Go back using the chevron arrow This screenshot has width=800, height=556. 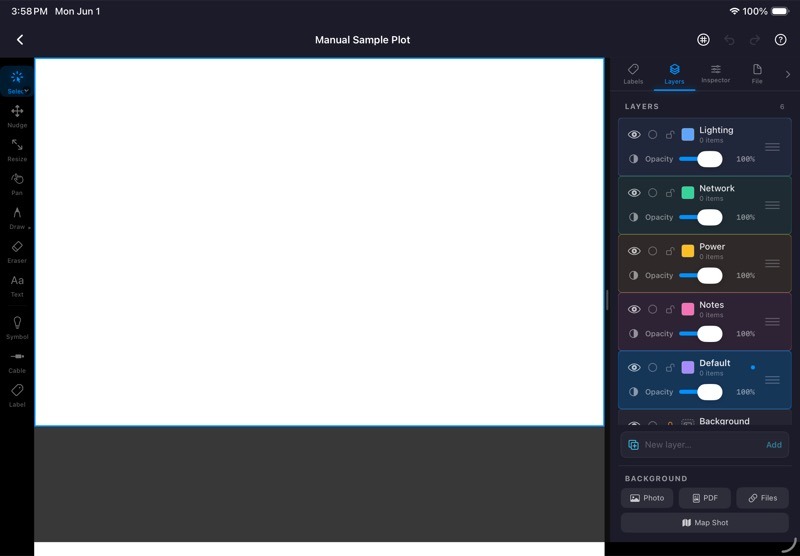pos(20,40)
